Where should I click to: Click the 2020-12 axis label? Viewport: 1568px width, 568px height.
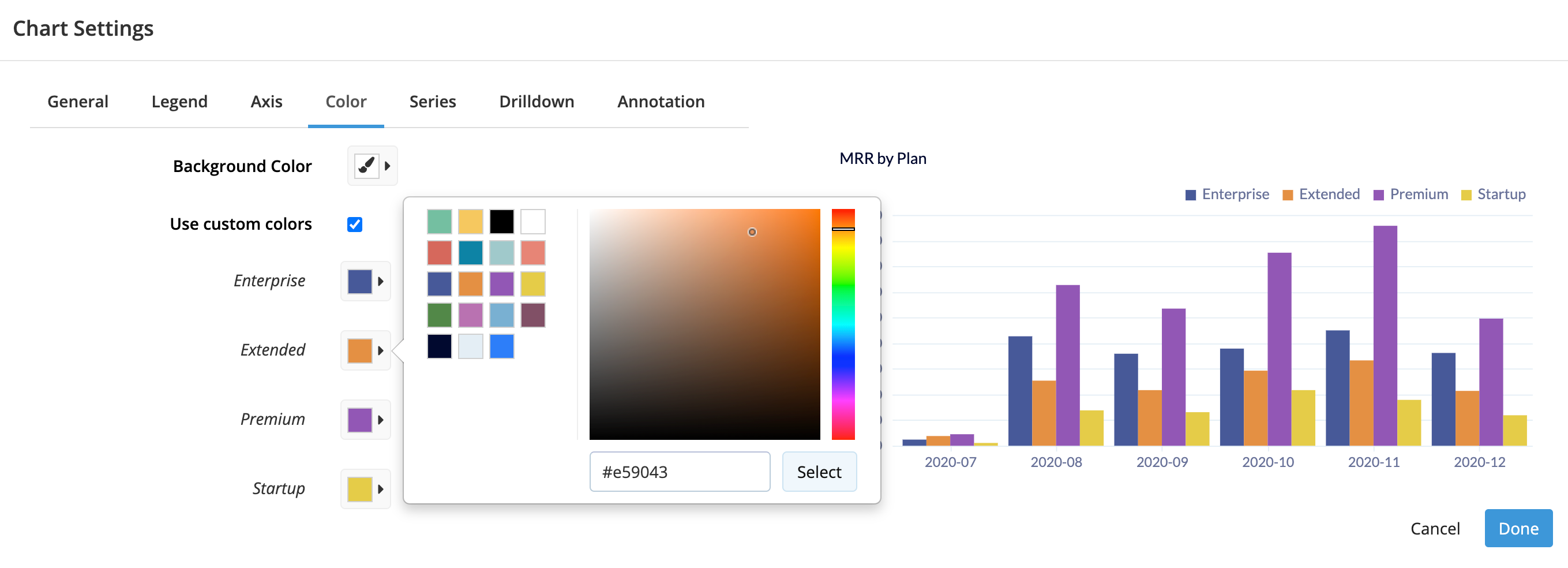point(1480,462)
